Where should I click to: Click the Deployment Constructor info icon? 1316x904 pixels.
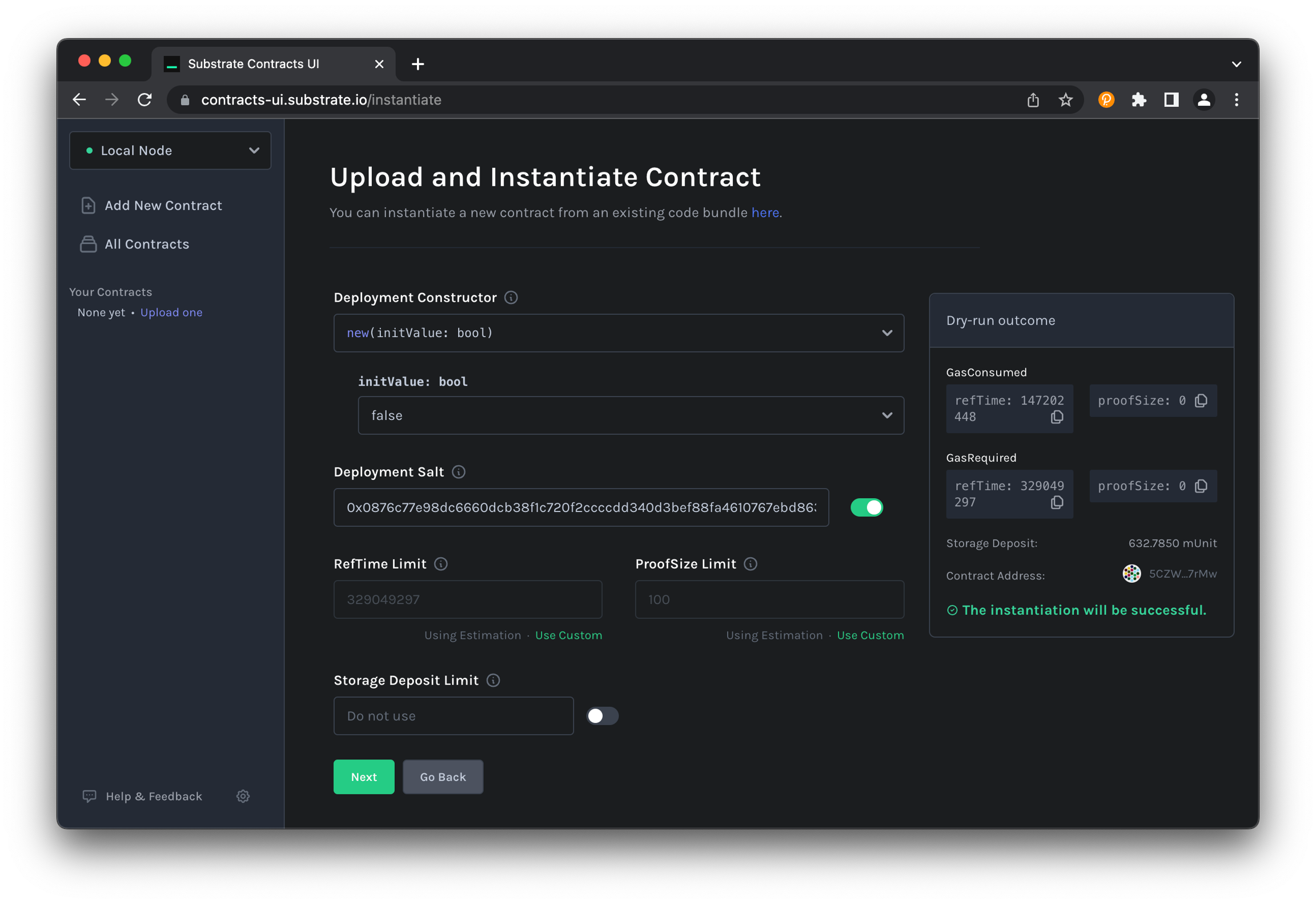(x=511, y=297)
